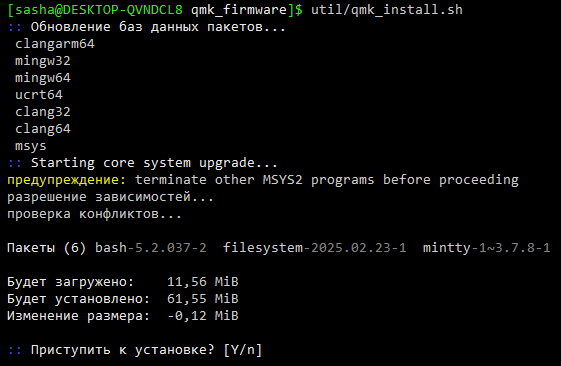Click the filesystem-2025.02.23-1 package name
Viewport: 561px width, 366px height.
coord(314,248)
